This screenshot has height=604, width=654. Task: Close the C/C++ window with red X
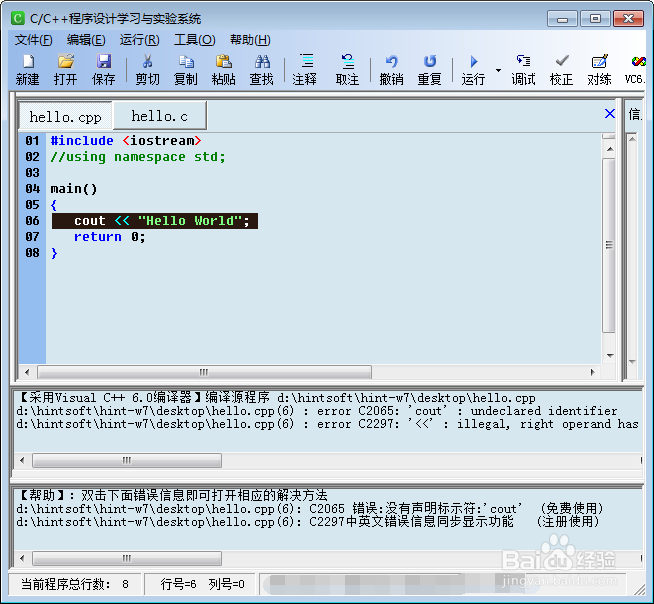point(629,19)
